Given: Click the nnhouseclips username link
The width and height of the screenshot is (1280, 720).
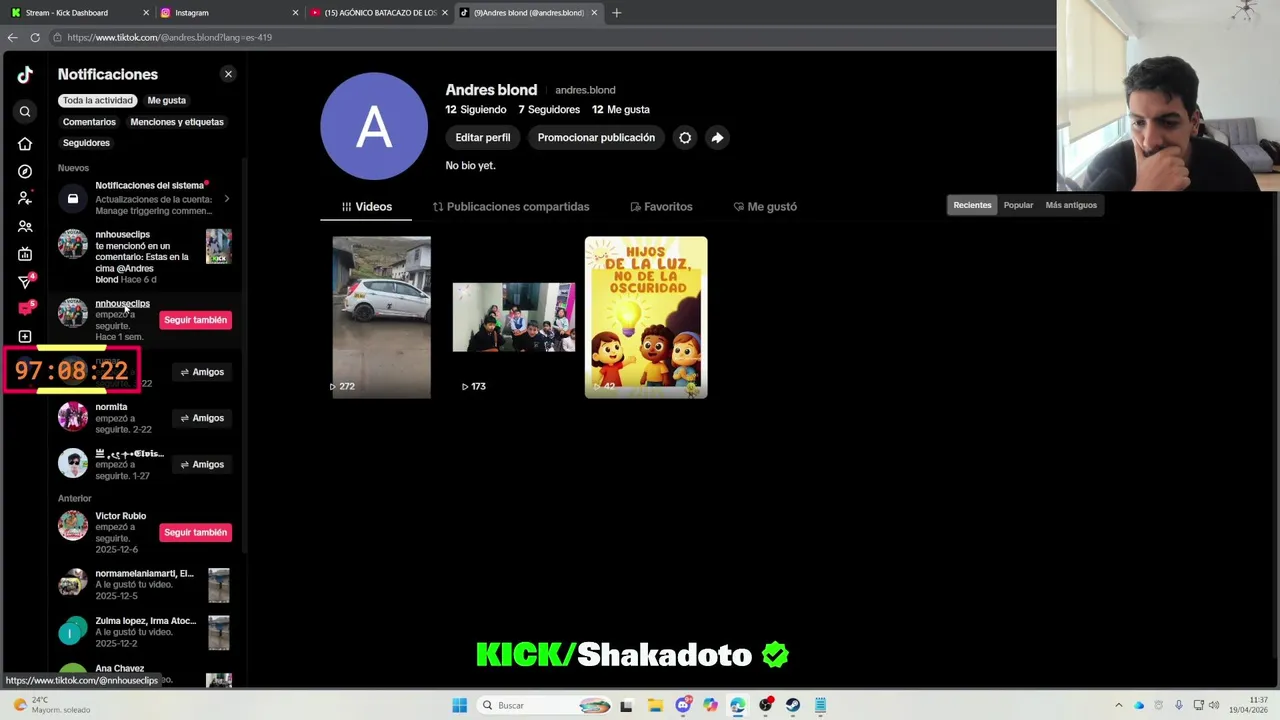Looking at the screenshot, I should pos(122,303).
